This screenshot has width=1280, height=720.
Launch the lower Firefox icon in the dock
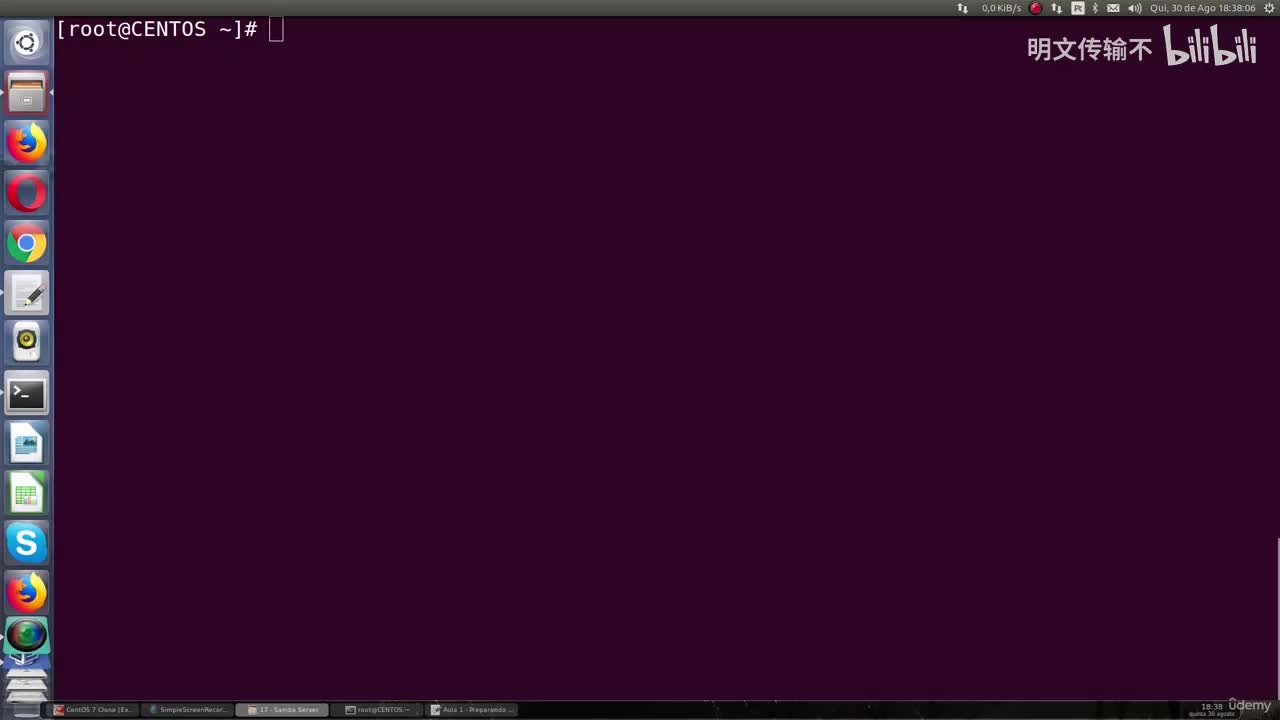(x=26, y=593)
